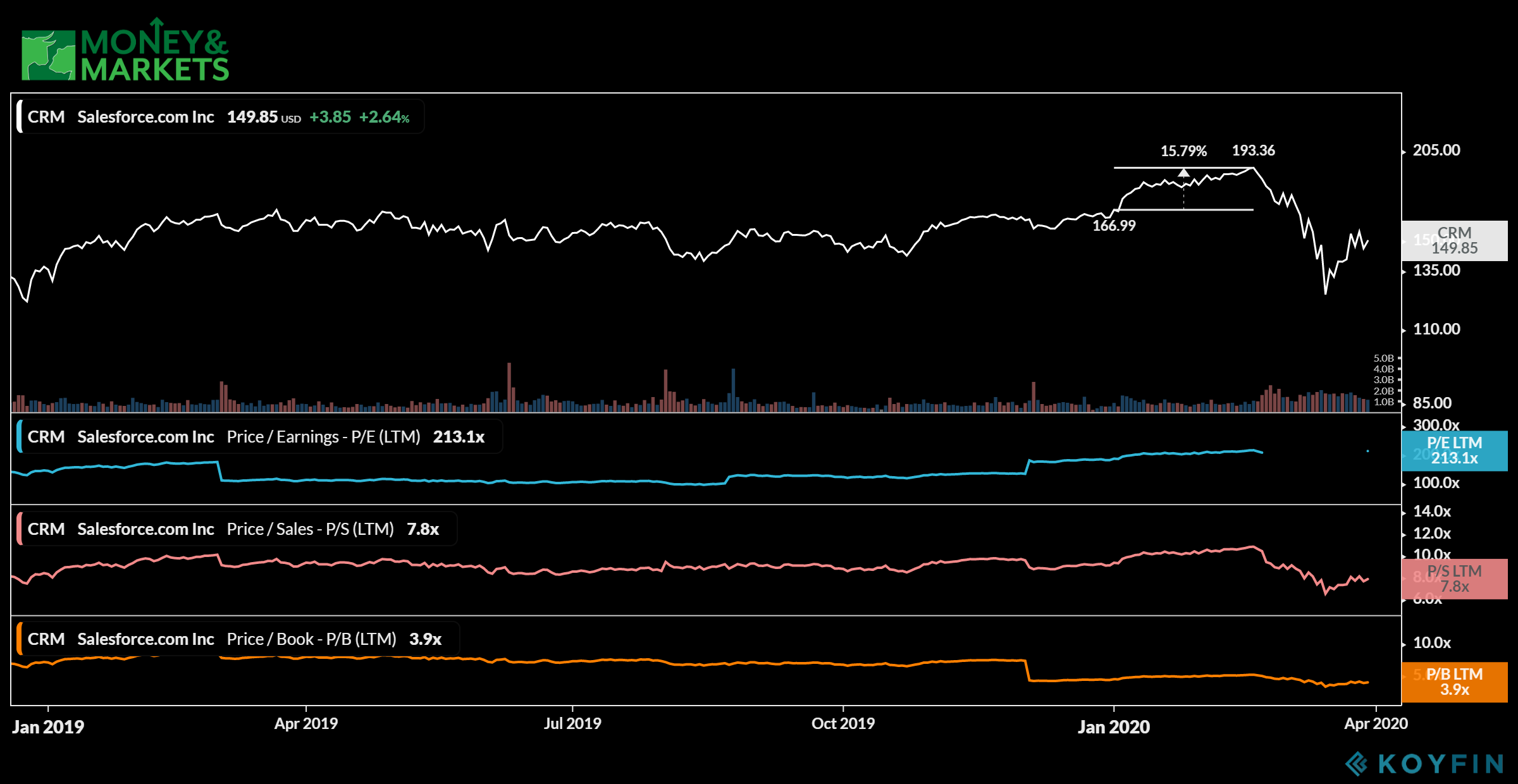Click the CRM 149.85 price axis tag
Image resolution: width=1518 pixels, height=784 pixels.
[x=1455, y=241]
